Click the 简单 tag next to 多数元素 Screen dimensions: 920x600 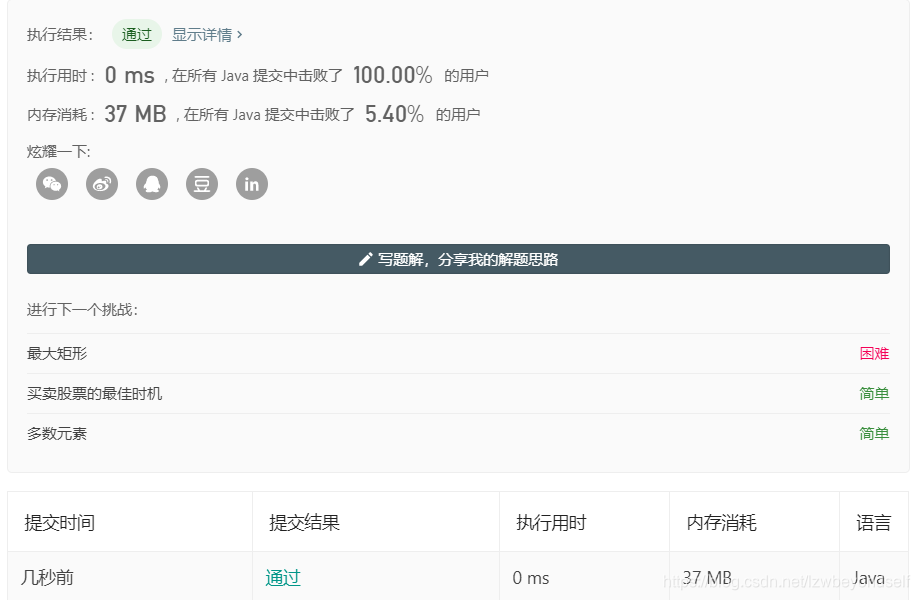tap(873, 433)
